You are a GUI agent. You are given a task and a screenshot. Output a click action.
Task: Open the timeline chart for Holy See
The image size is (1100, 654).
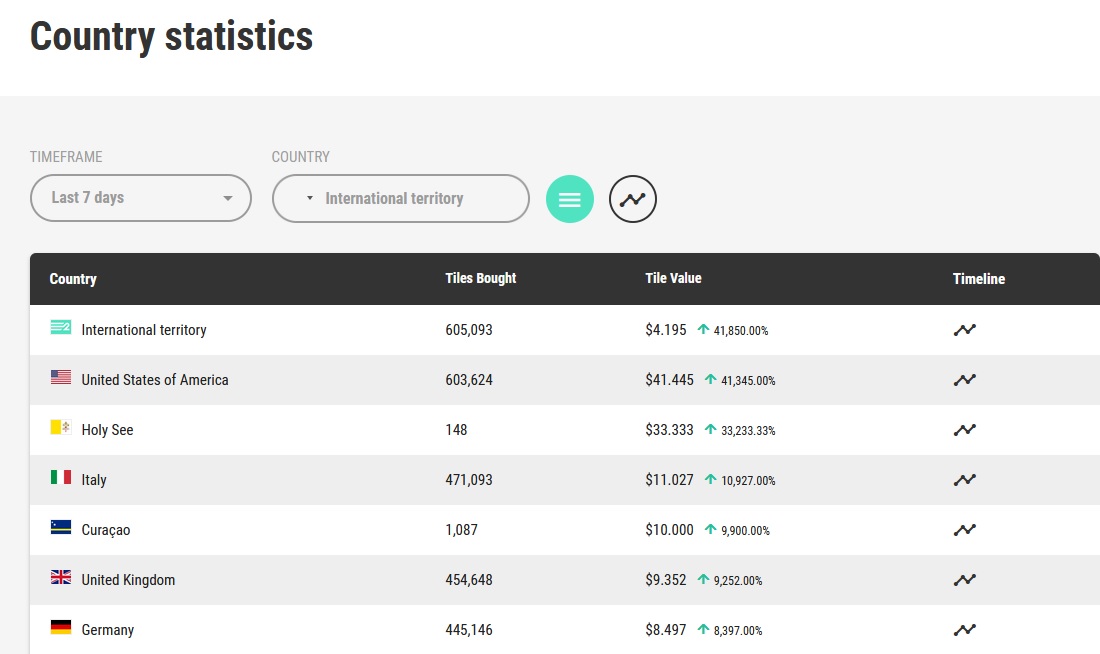[x=965, y=429]
